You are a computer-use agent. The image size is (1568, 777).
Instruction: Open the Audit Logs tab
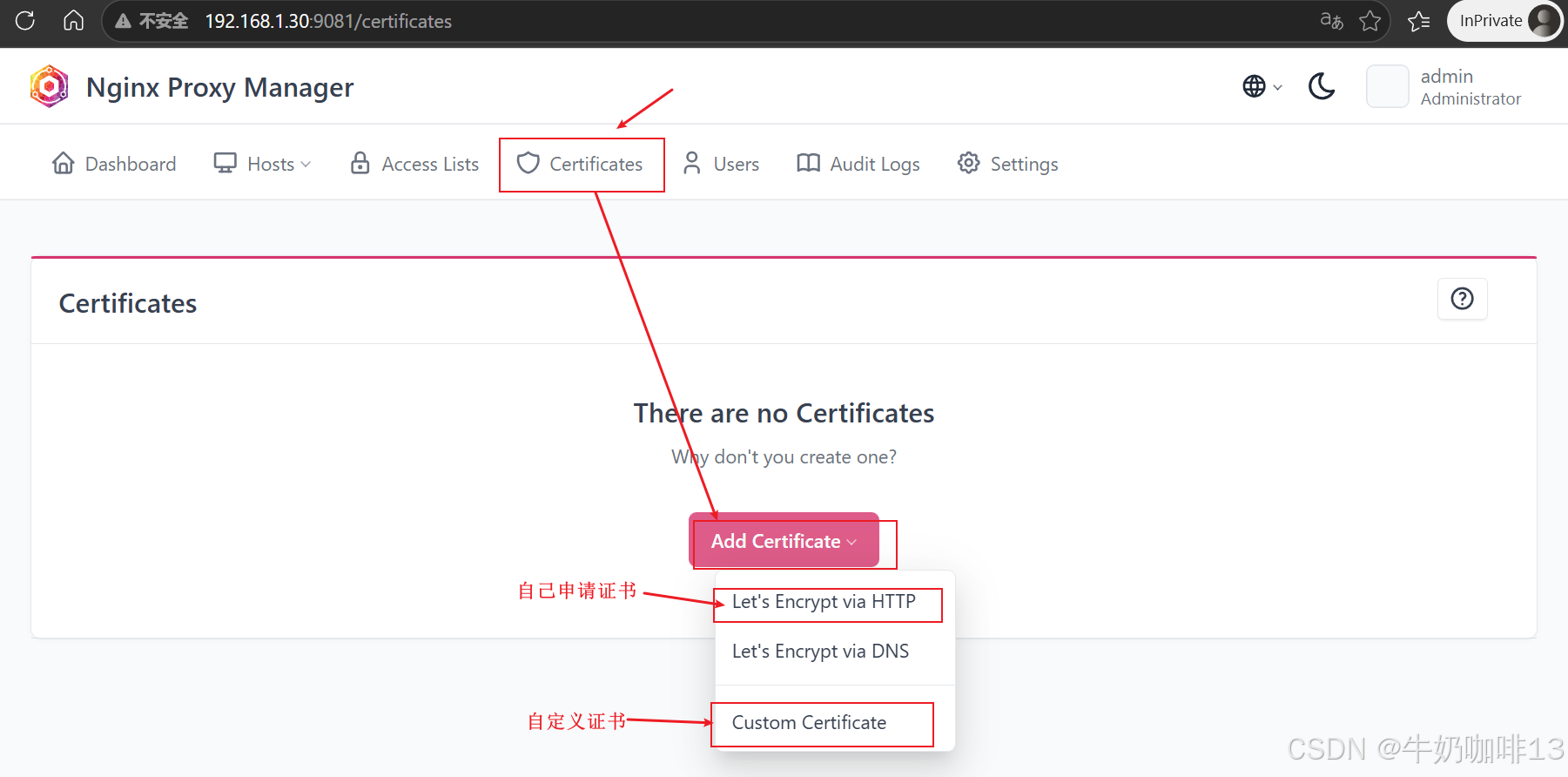pos(858,164)
